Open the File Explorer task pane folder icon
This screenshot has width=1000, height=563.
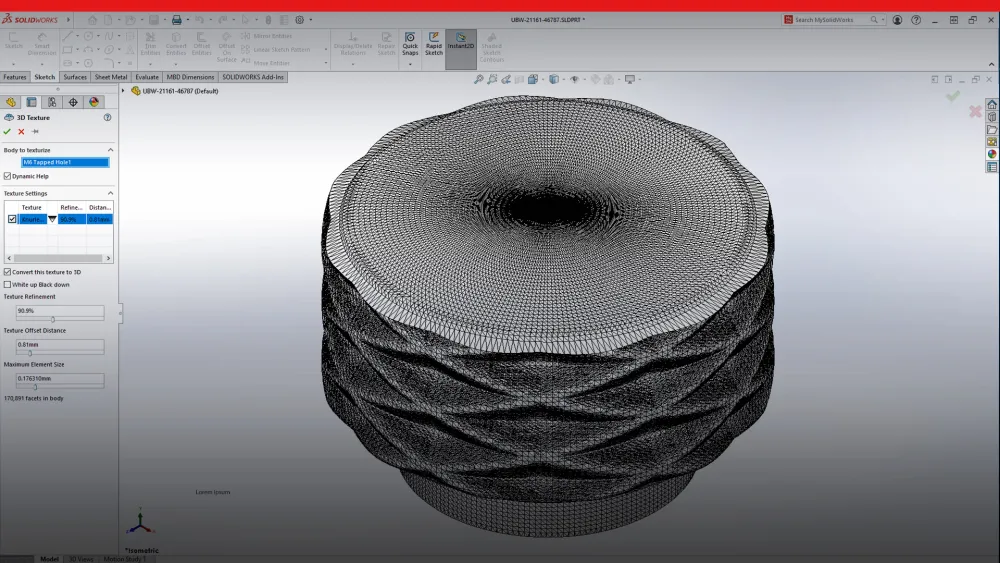[992, 129]
